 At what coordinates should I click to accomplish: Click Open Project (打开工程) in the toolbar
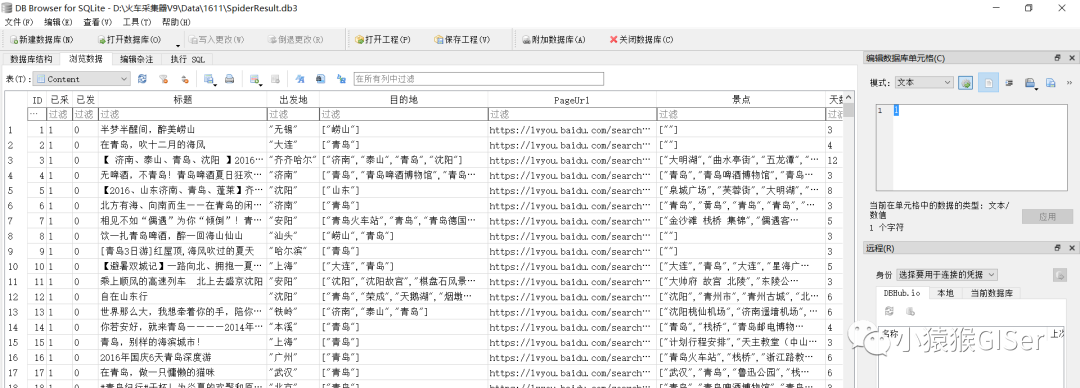[382, 39]
